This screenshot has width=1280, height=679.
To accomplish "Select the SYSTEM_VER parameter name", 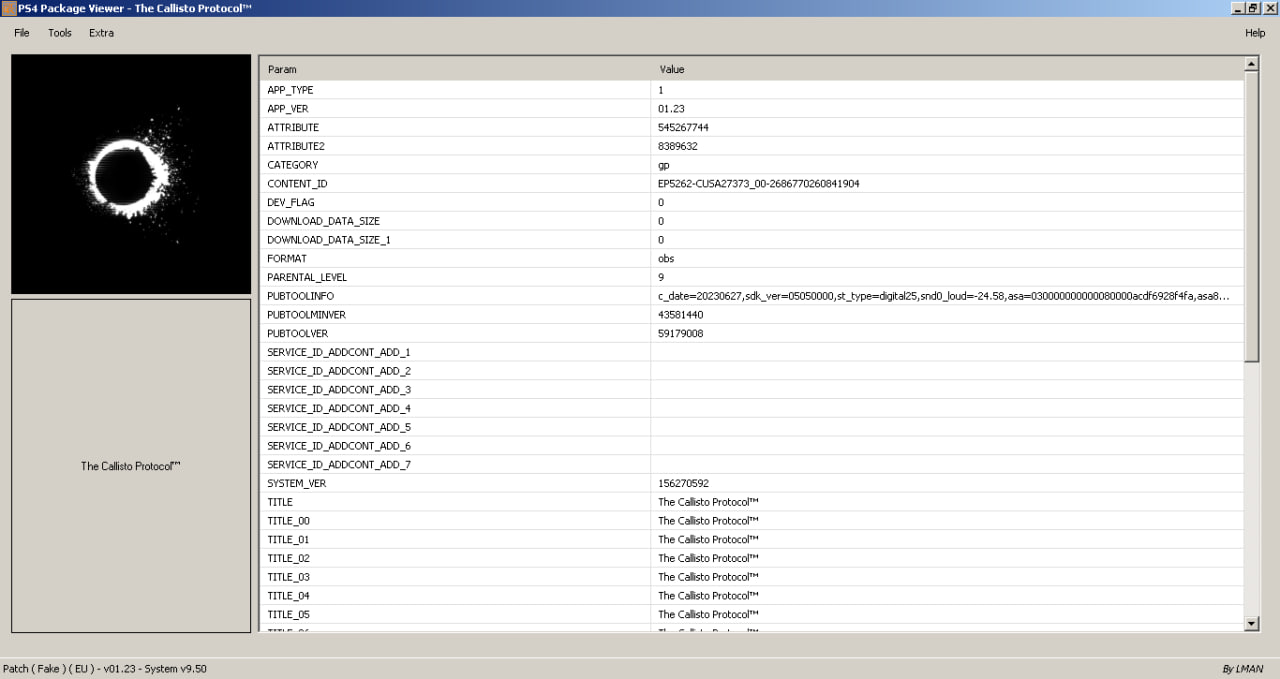I will click(x=297, y=483).
